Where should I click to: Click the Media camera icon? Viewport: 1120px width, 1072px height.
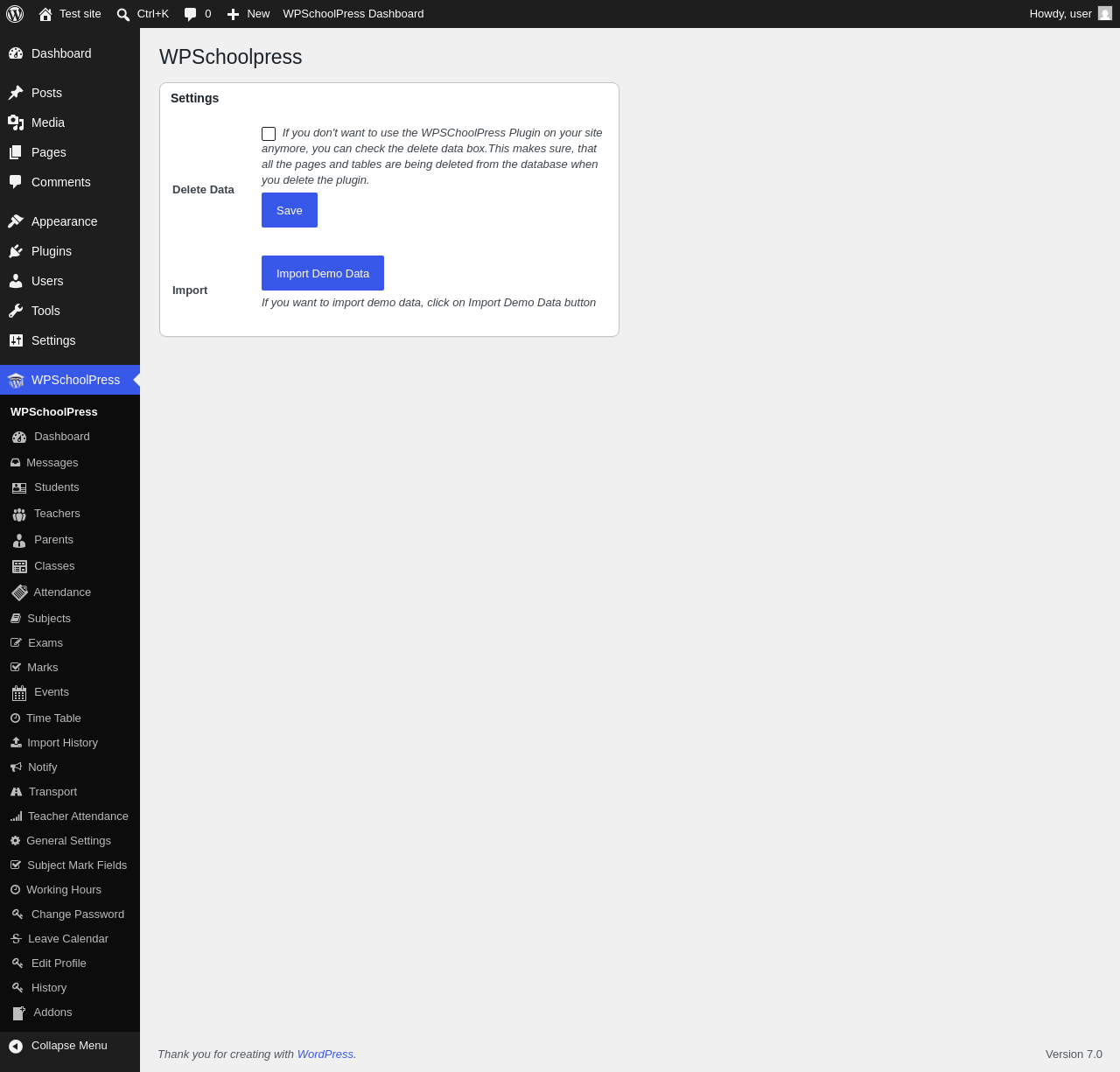click(x=16, y=123)
